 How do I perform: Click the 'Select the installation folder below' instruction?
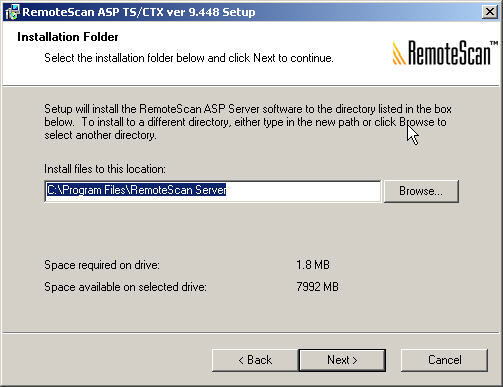pos(189,58)
